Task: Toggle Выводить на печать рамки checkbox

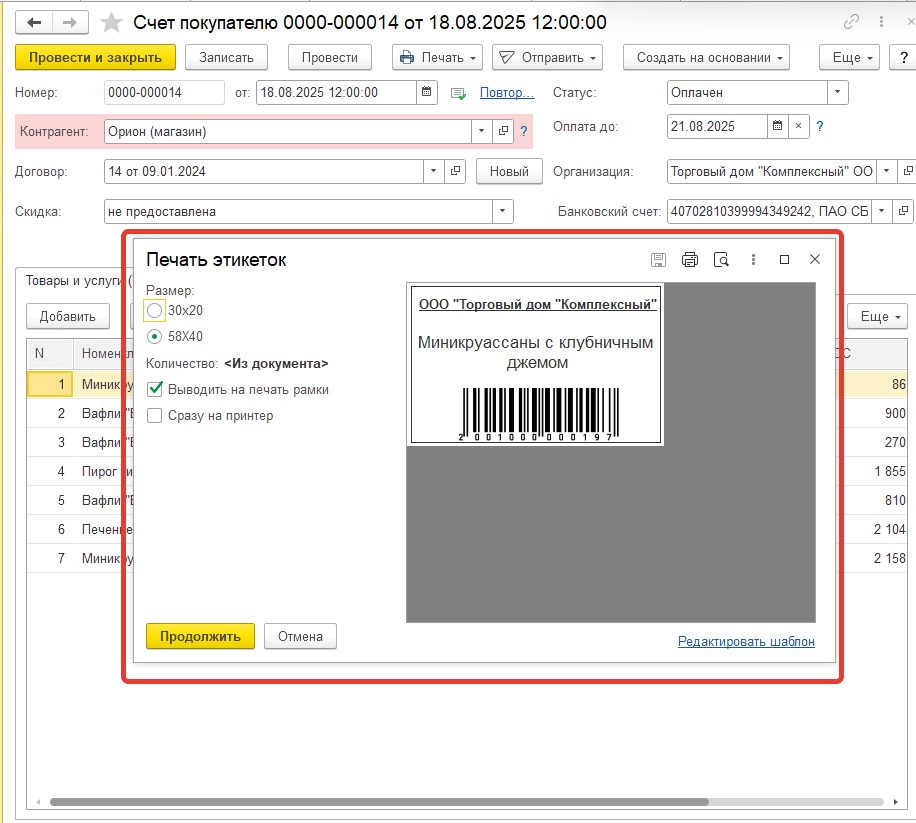Action: tap(154, 389)
